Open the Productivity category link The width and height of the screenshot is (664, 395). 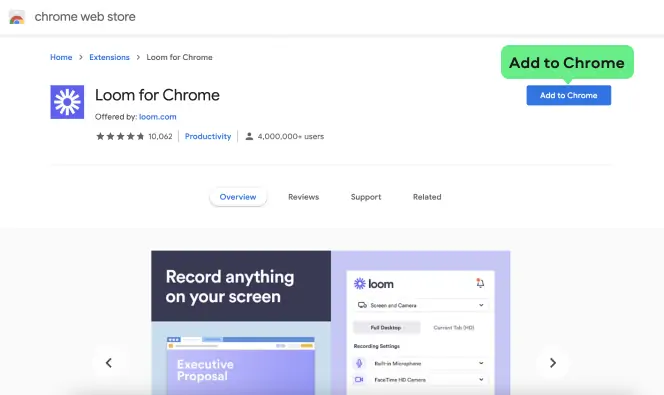[208, 136]
